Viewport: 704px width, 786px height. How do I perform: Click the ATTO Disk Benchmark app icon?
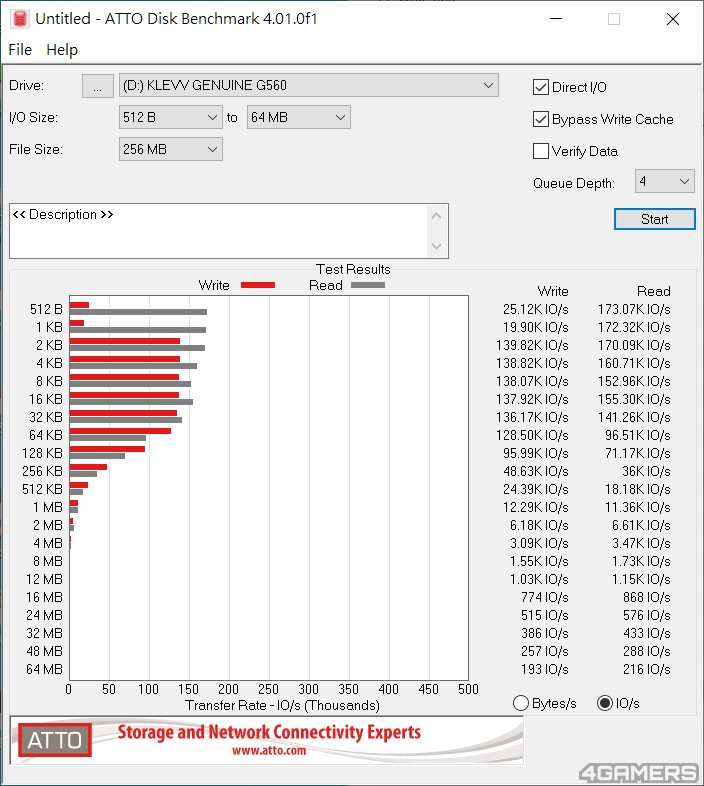(x=20, y=19)
